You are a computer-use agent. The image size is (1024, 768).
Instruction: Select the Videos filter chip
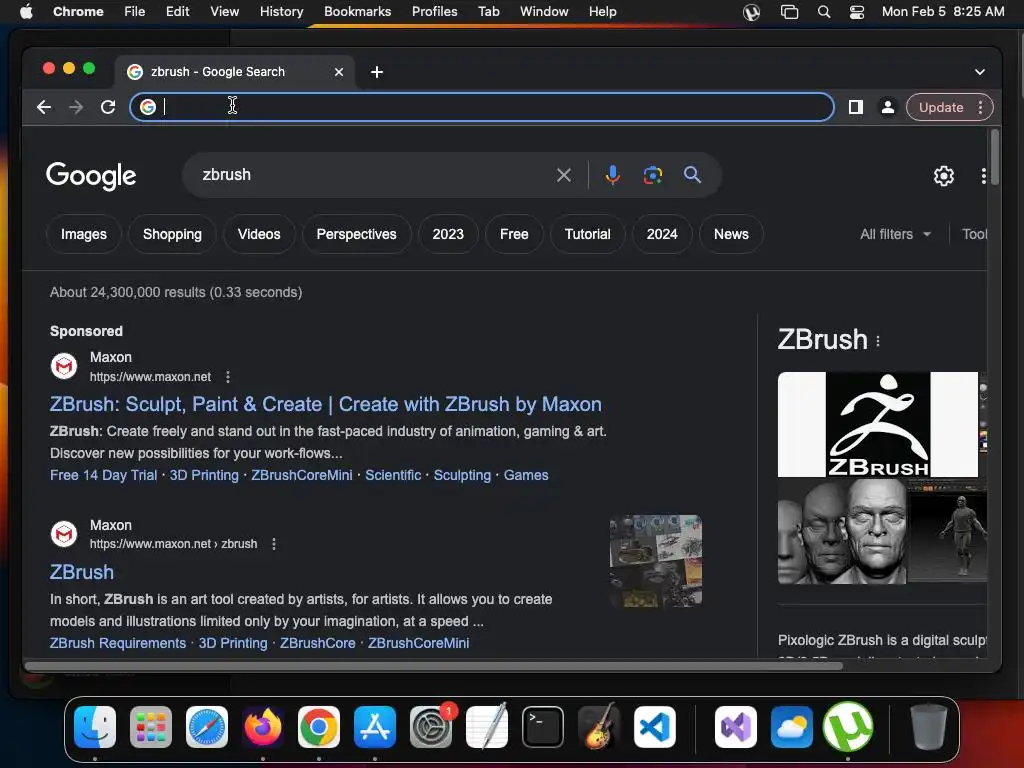tap(259, 234)
